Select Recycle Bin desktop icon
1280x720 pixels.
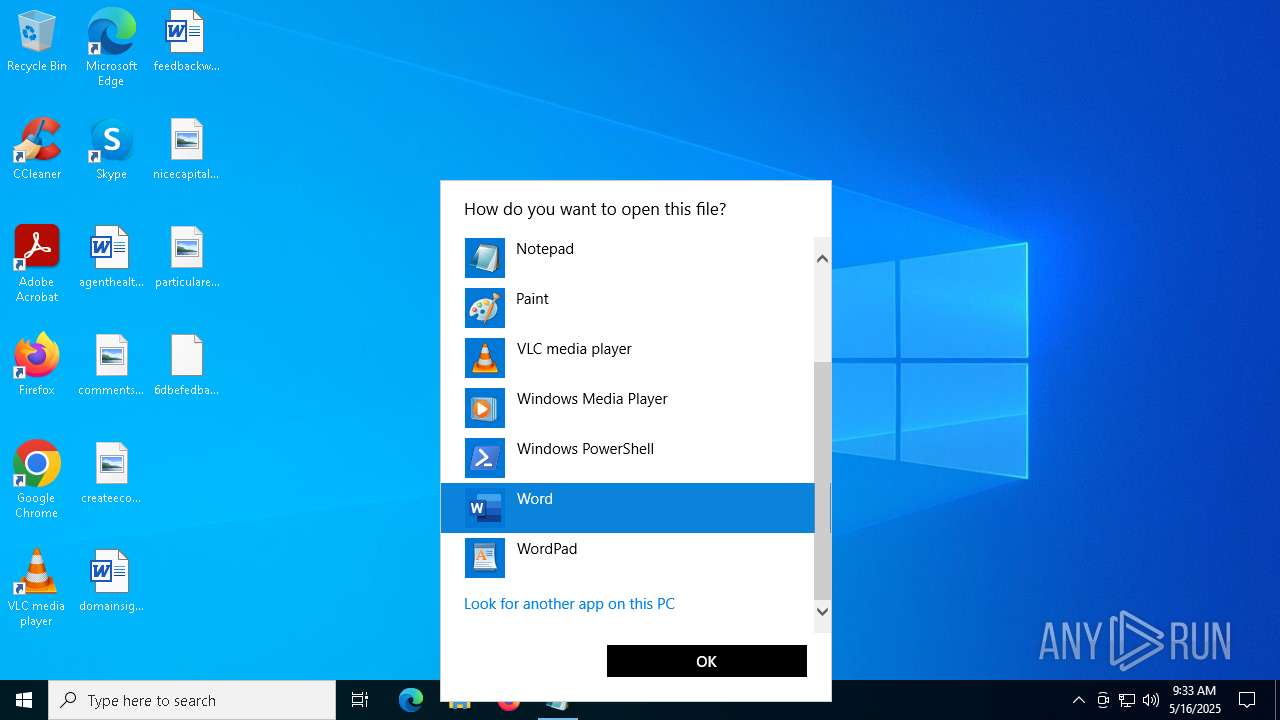click(37, 42)
